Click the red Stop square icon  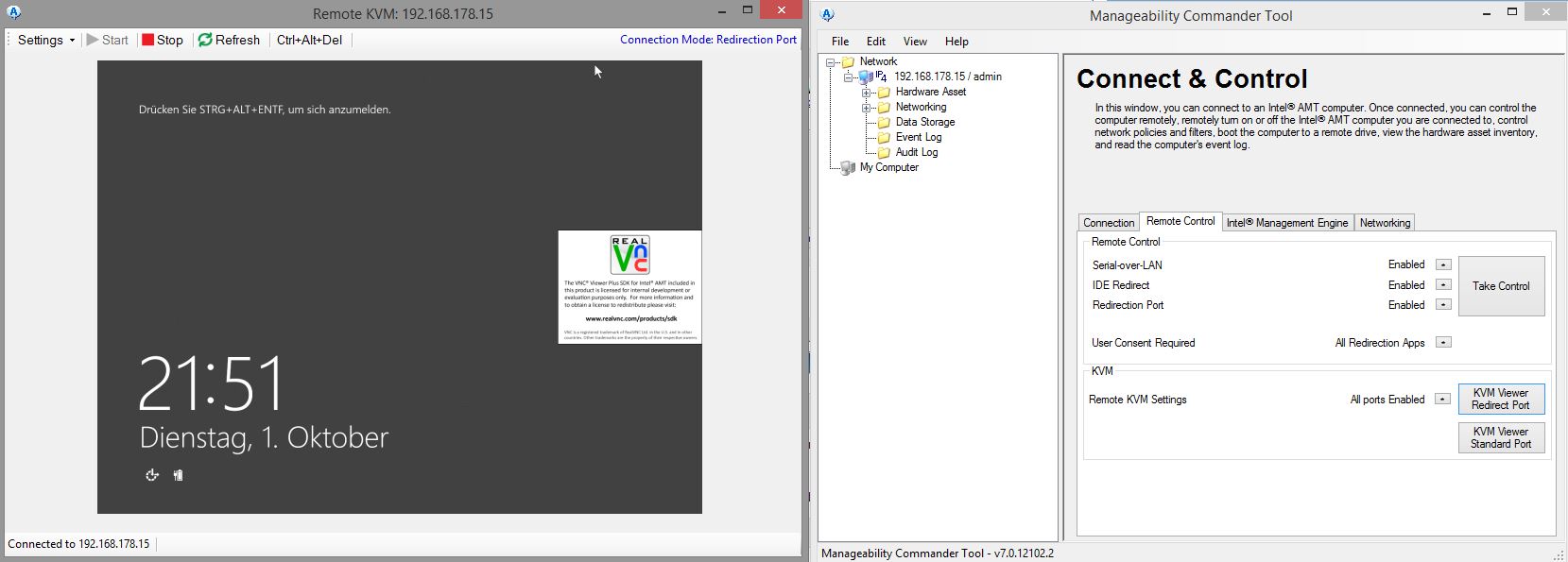pos(147,40)
